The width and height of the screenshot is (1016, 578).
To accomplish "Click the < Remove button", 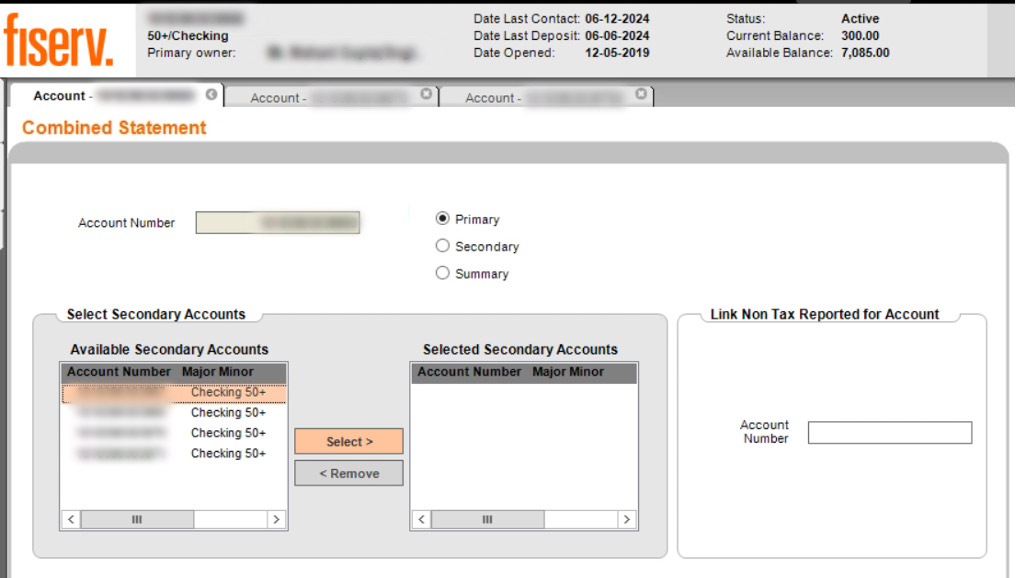I will pyautogui.click(x=349, y=473).
